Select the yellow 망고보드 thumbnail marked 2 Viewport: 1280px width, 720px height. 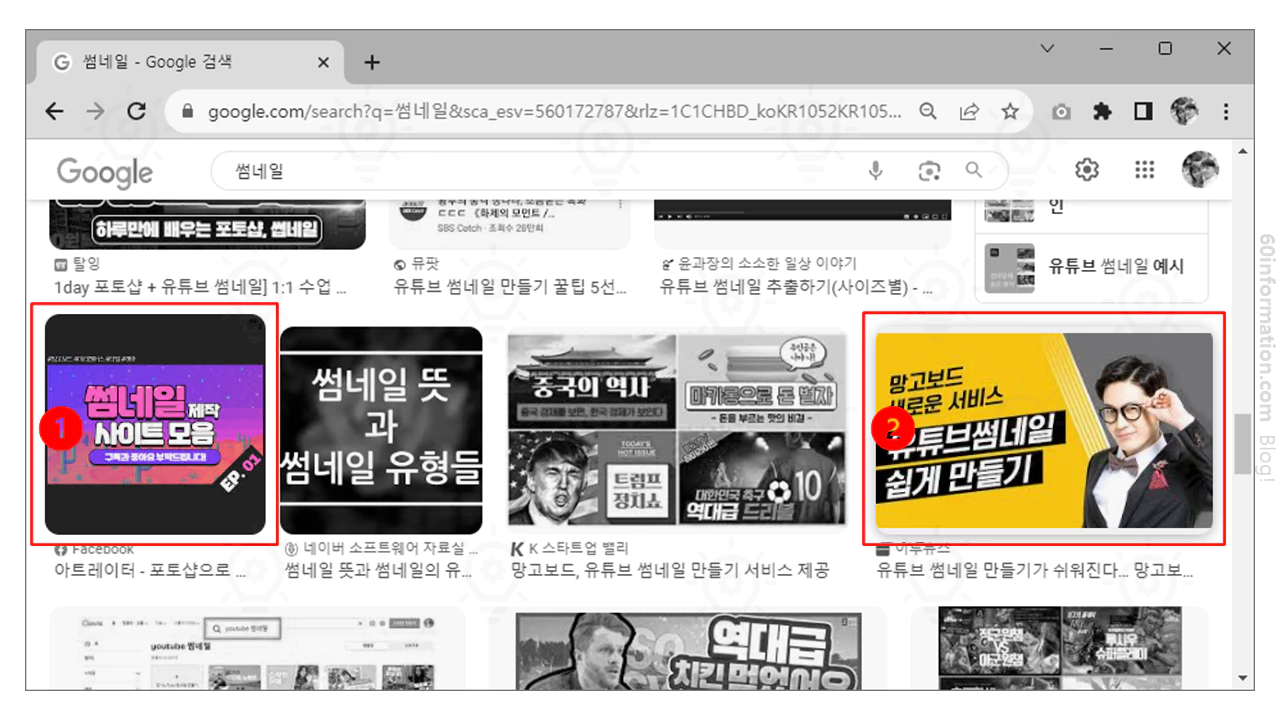[1044, 430]
